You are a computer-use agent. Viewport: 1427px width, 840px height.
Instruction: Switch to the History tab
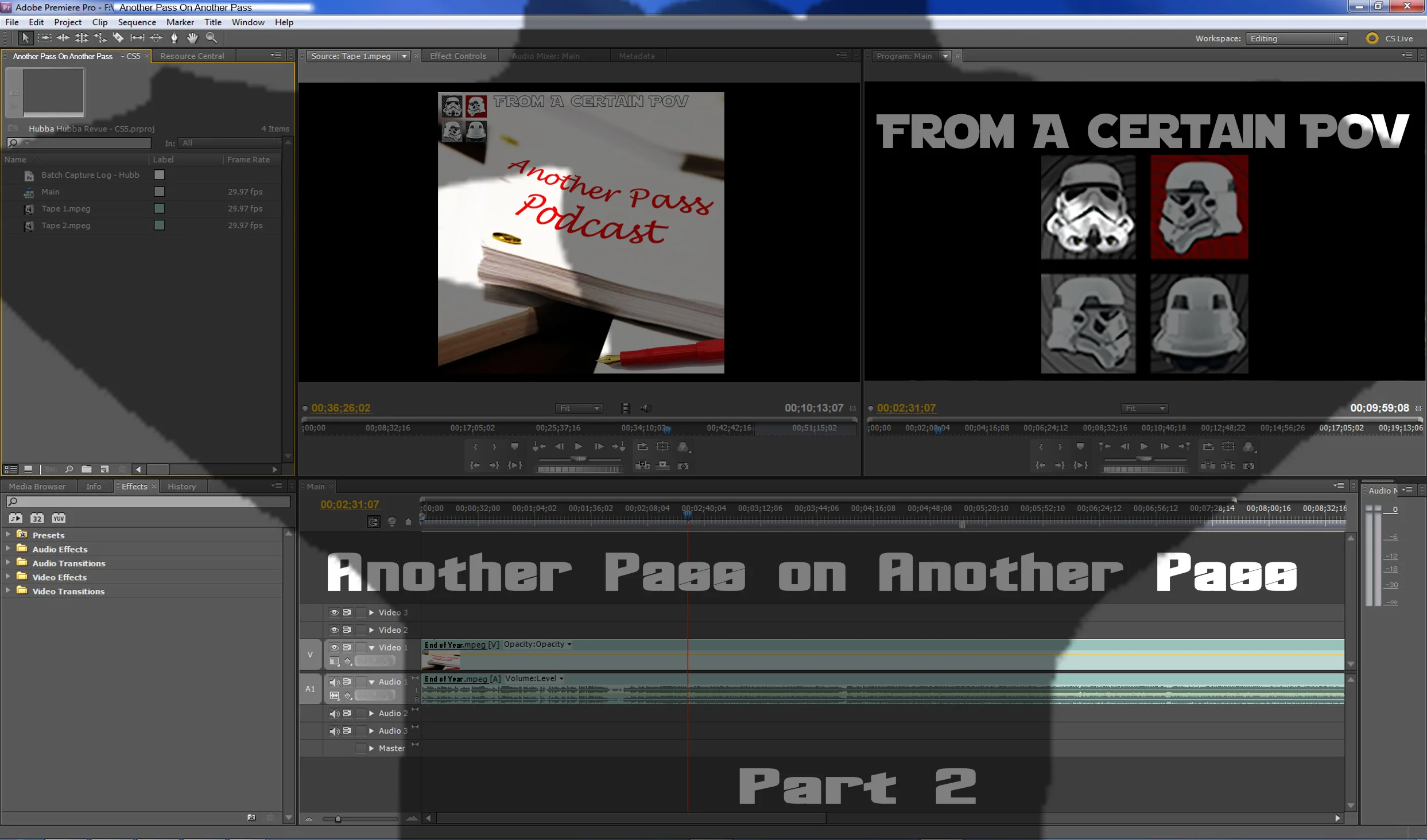pyautogui.click(x=182, y=486)
